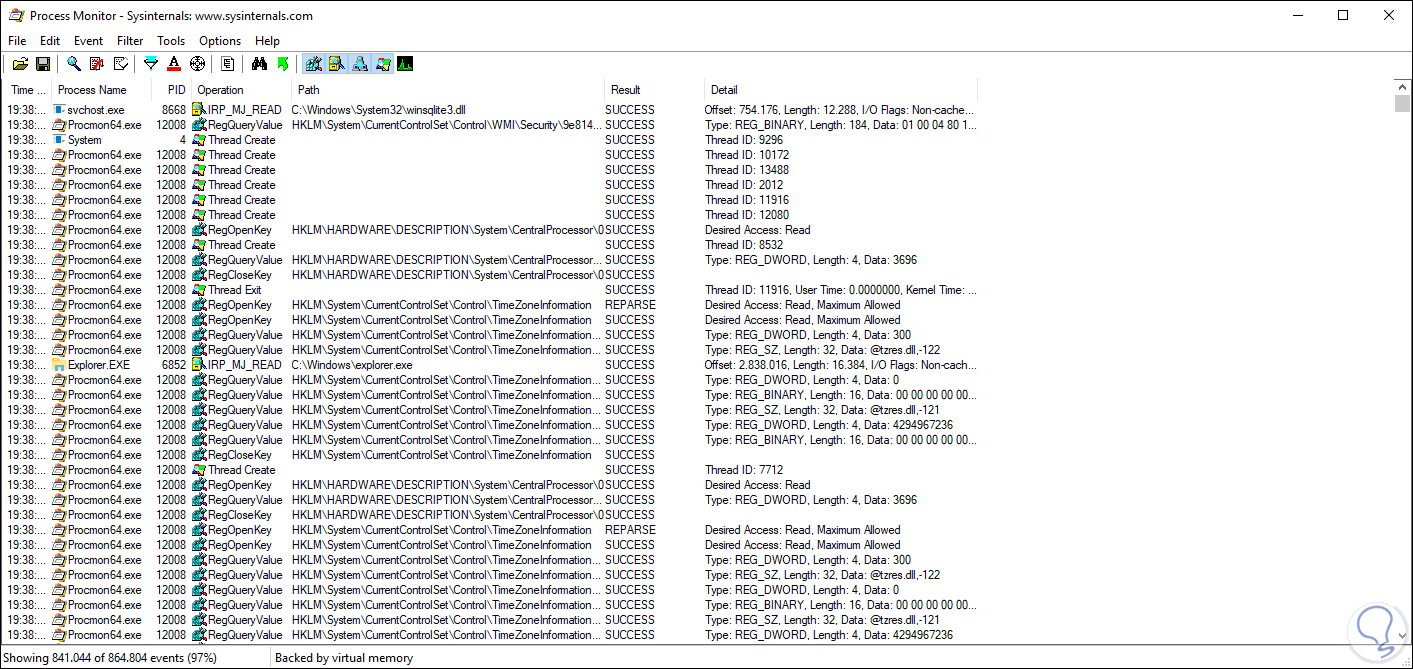The width and height of the screenshot is (1413, 669).
Task: Clear the display with the Clear icon
Action: [x=121, y=64]
